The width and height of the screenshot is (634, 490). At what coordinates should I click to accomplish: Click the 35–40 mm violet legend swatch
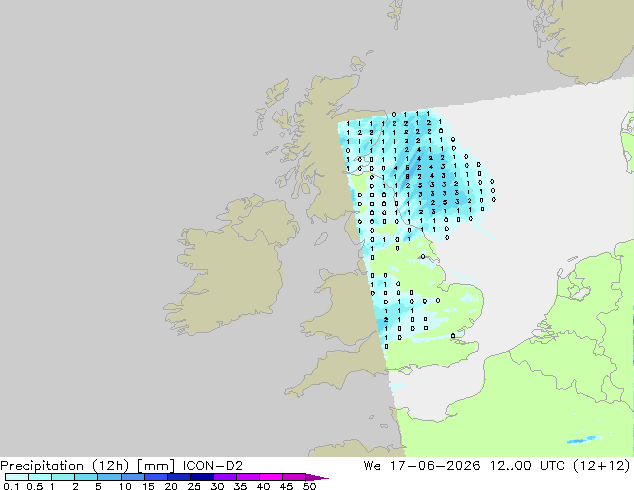click(x=248, y=477)
